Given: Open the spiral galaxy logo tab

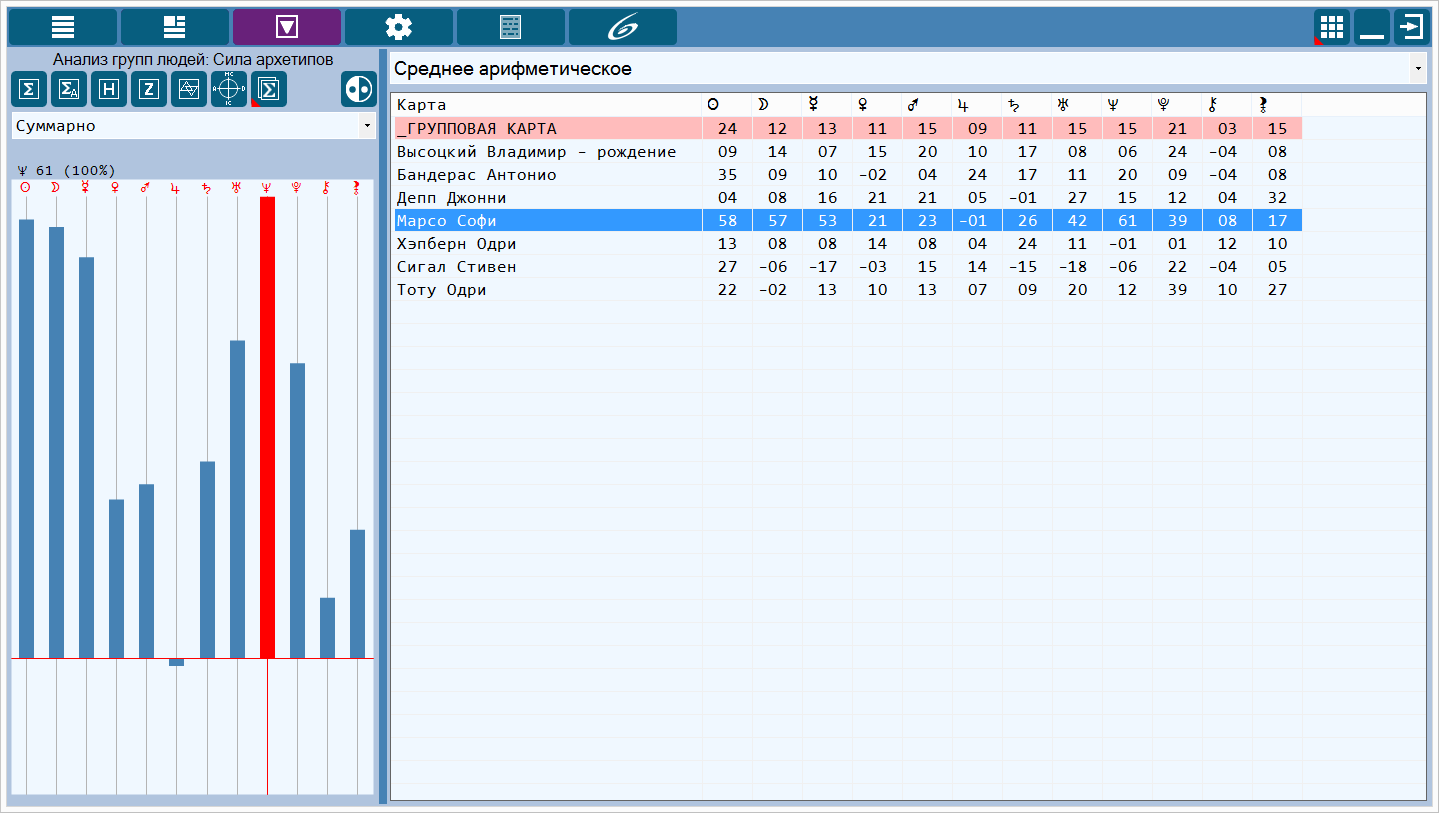Looking at the screenshot, I should point(623,27).
